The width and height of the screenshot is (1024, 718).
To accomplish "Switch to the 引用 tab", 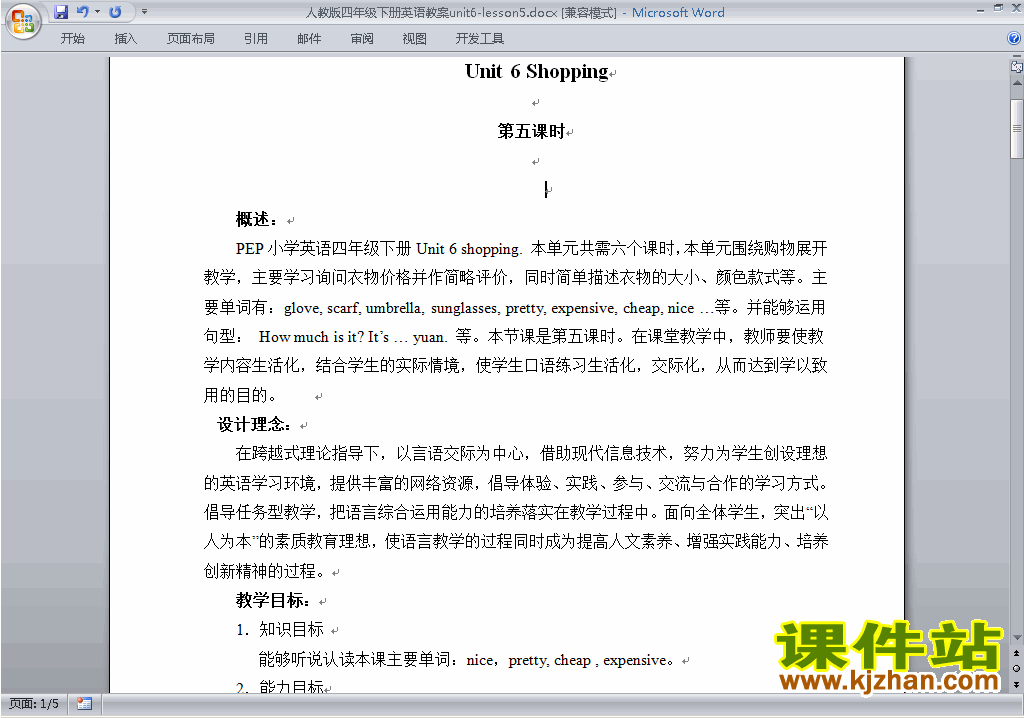I will pos(256,39).
